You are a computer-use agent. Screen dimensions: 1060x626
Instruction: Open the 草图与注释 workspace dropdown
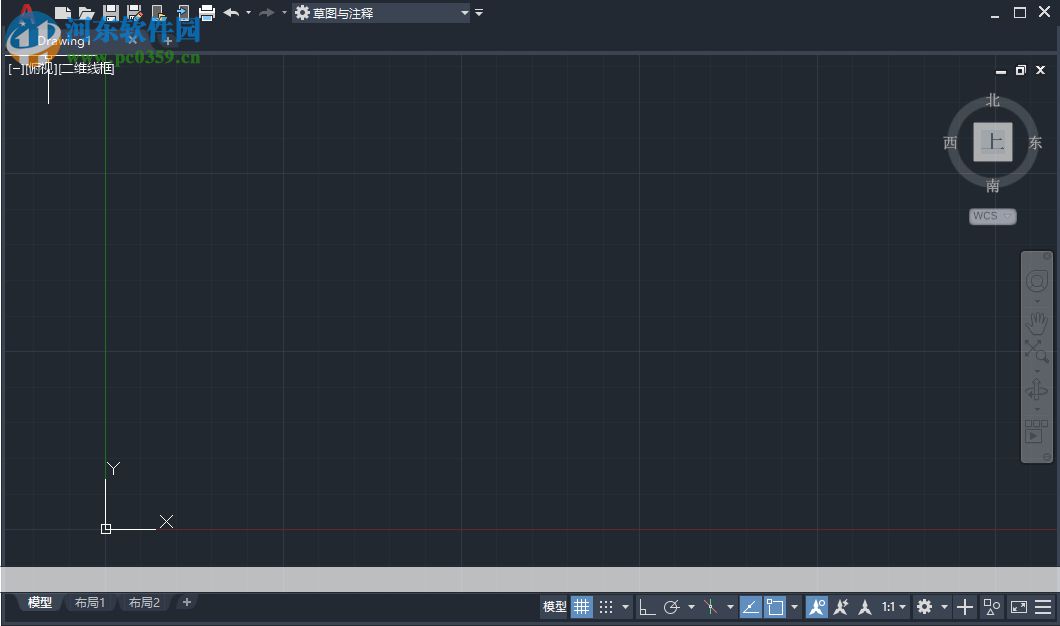pyautogui.click(x=465, y=12)
